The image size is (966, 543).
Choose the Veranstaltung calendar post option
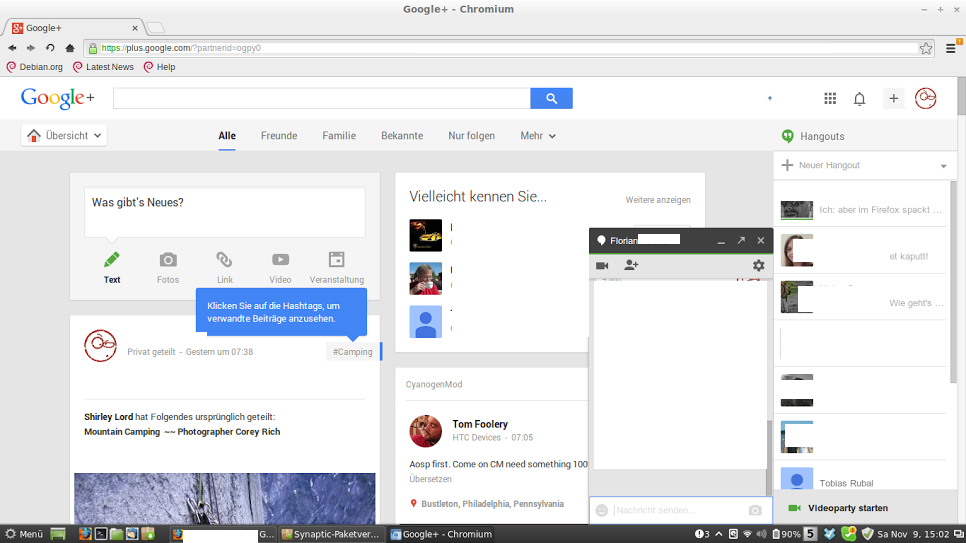[x=336, y=267]
